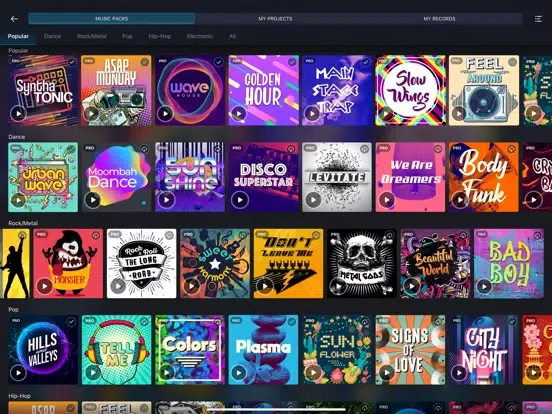Toggle the checkmark on Plasma pack
The height and width of the screenshot is (414, 552).
coord(292,321)
